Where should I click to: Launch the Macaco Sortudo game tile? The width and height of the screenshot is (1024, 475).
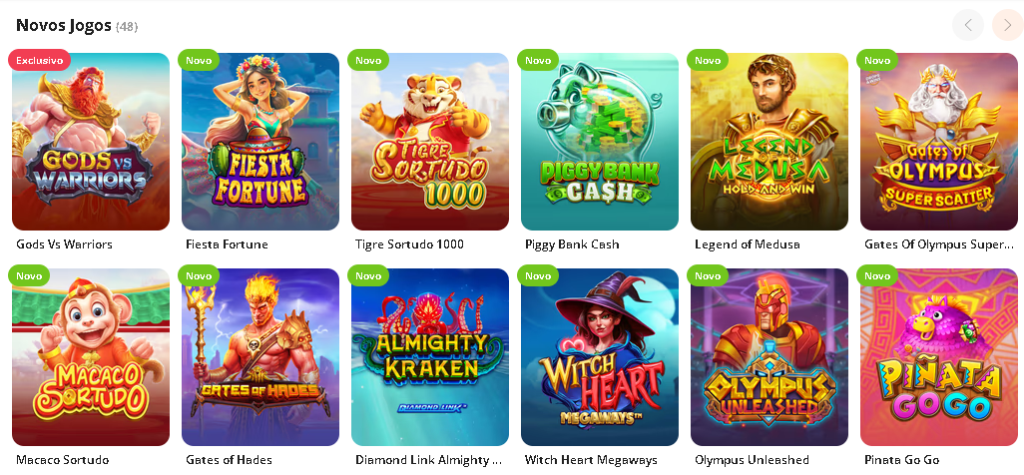coord(91,357)
